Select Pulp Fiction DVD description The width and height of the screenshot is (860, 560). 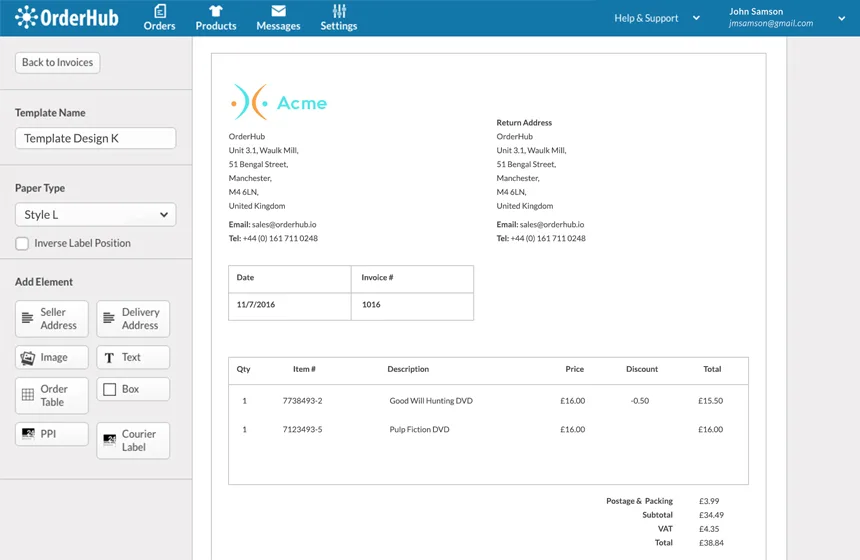pyautogui.click(x=419, y=429)
